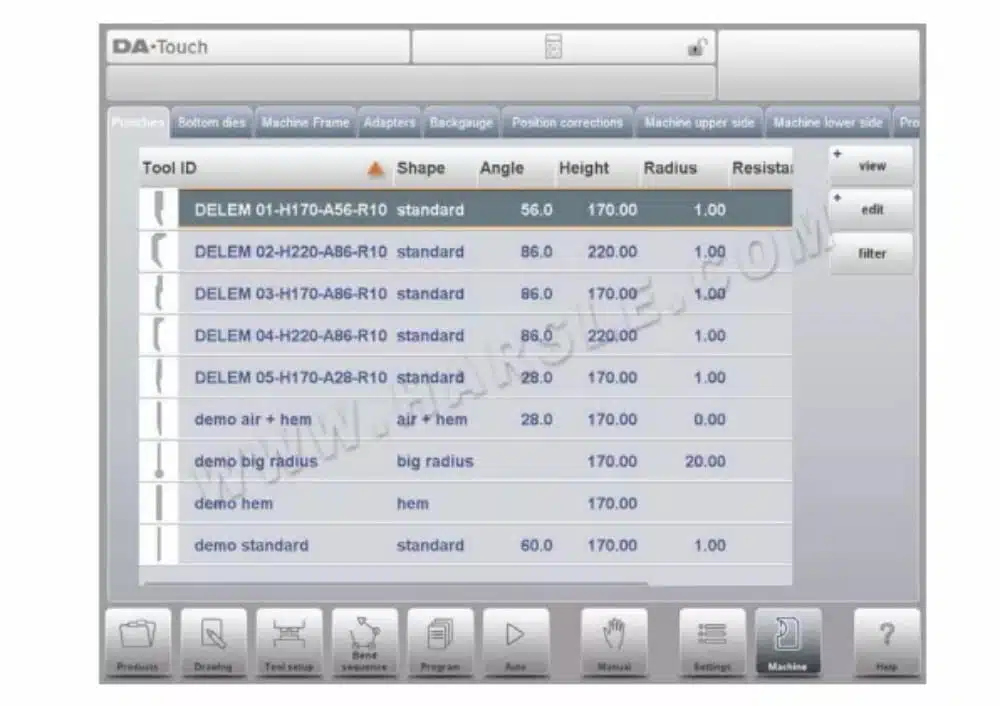
Task: Open the Machine Frame tab
Action: pyautogui.click(x=305, y=122)
